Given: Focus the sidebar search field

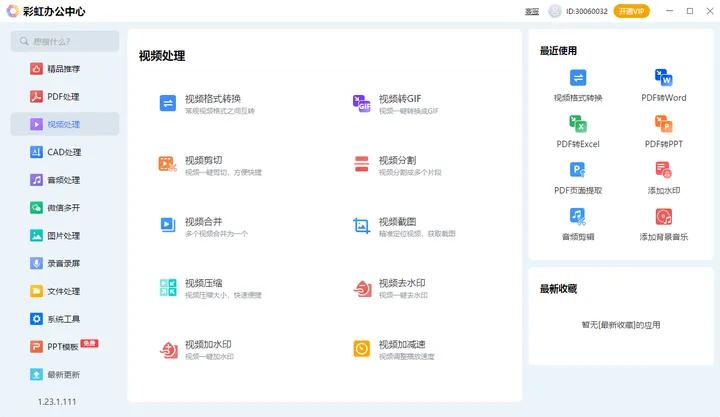Looking at the screenshot, I should [x=65, y=41].
